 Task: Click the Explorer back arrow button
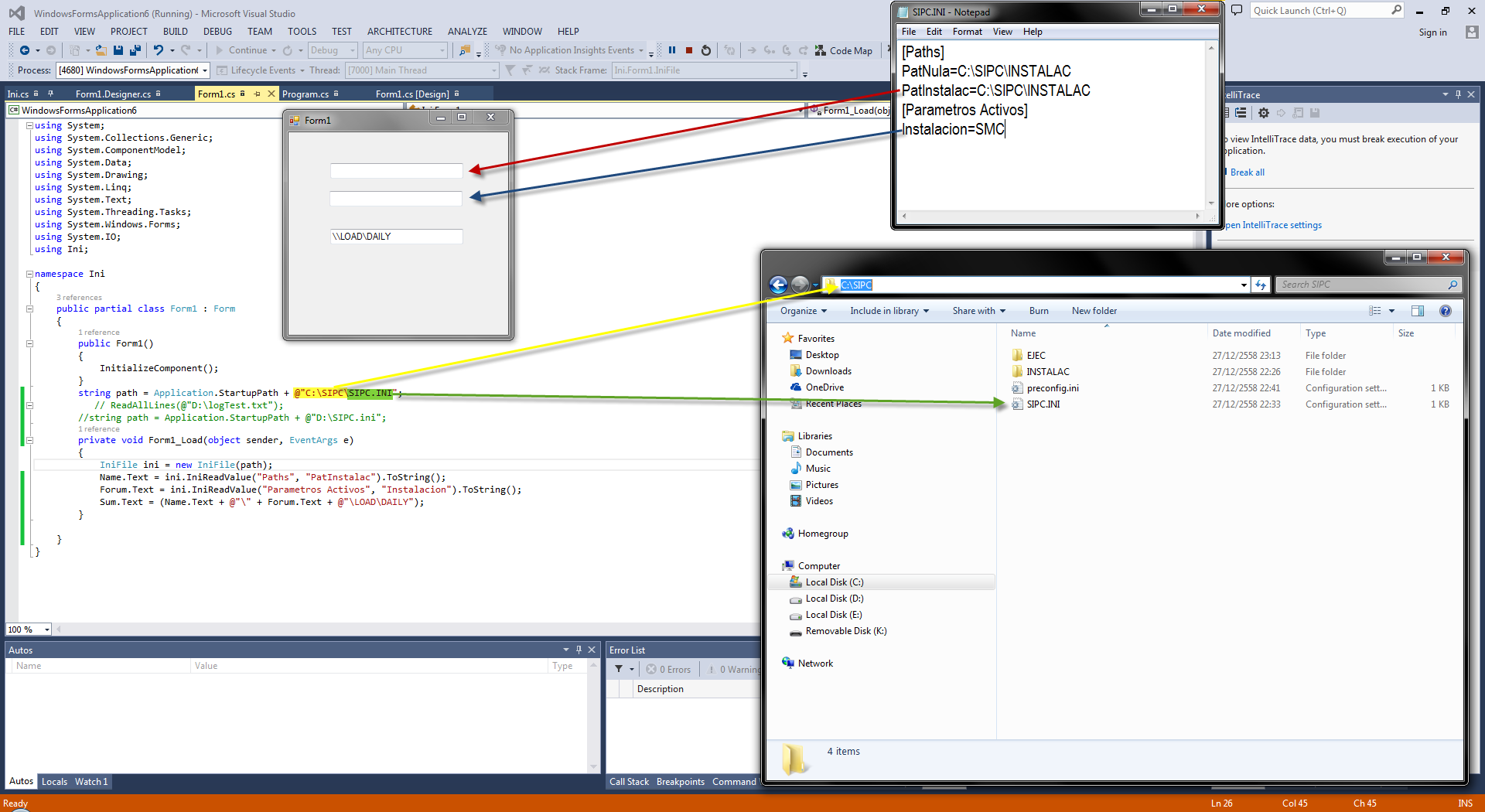click(x=779, y=285)
